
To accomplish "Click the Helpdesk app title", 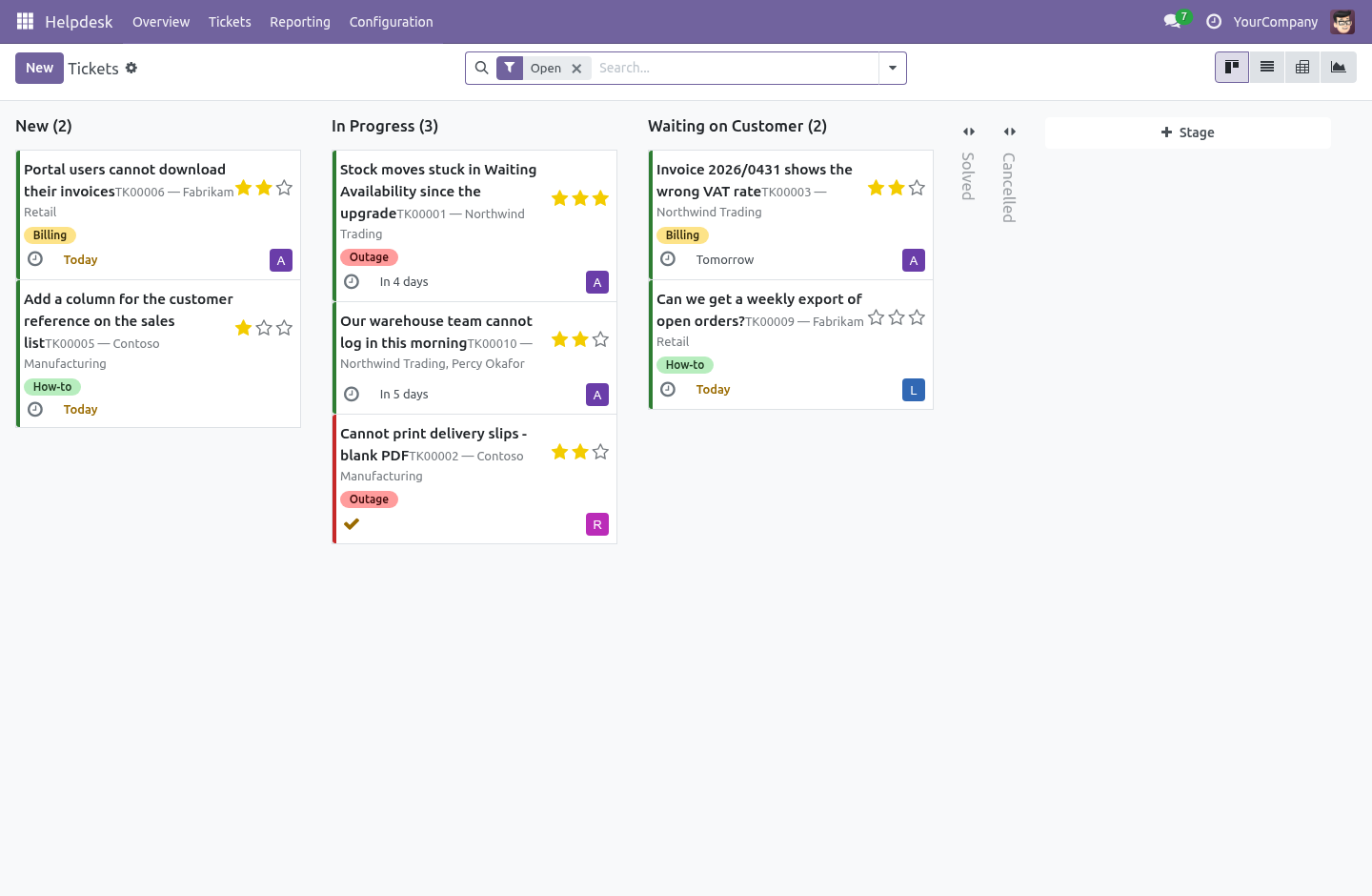I will click(79, 22).
